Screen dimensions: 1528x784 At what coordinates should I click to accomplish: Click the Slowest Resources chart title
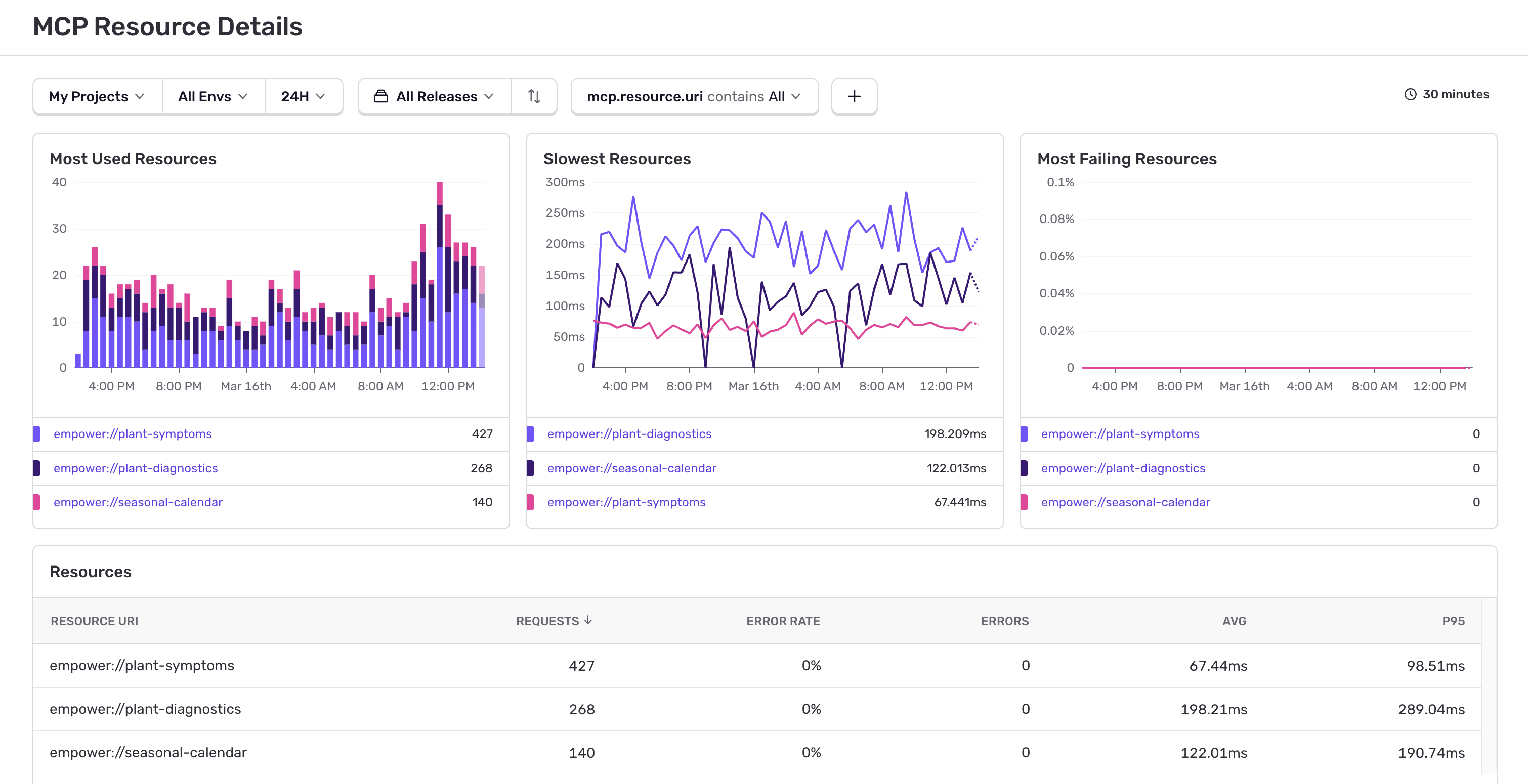point(617,159)
